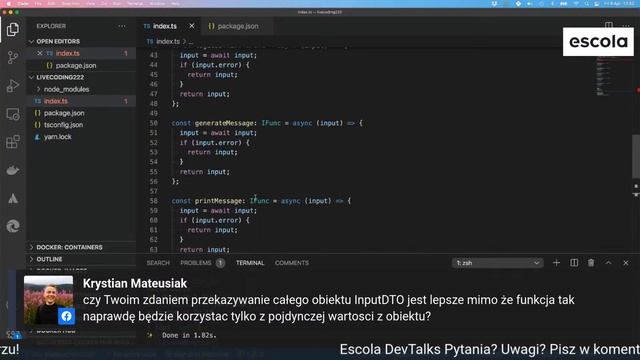Viewport: 640px width, 360px height.
Task: Close index.ts in Open Editors list
Action: 40,53
